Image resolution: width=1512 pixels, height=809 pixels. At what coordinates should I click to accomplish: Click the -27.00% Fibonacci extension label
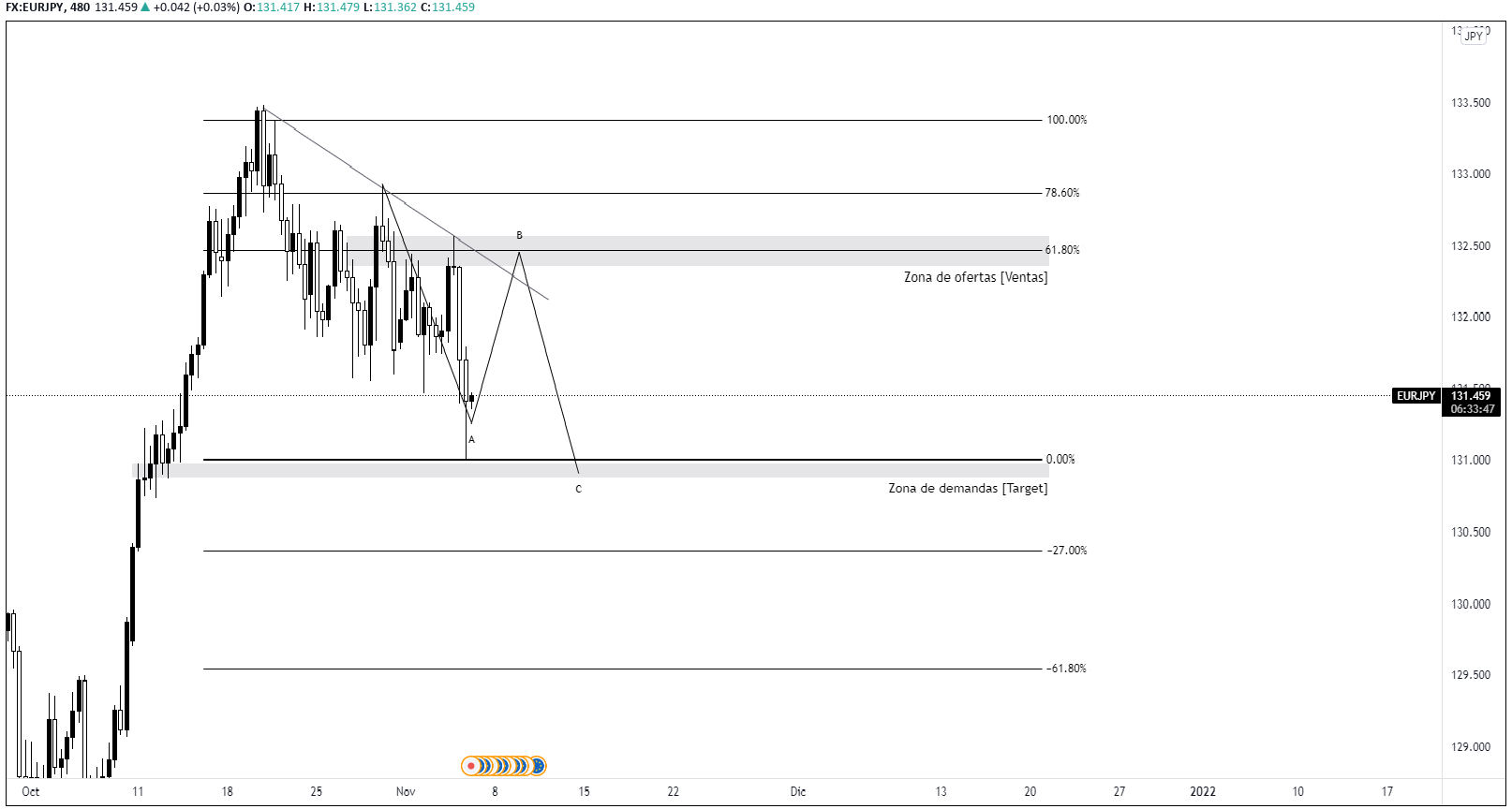[x=1066, y=551]
